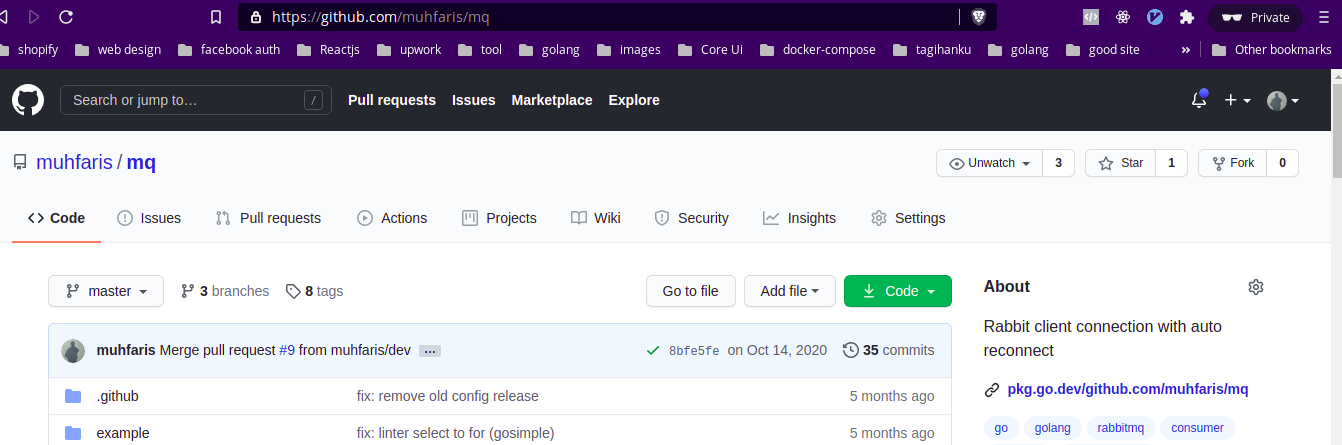Open the Security tab

point(691,218)
